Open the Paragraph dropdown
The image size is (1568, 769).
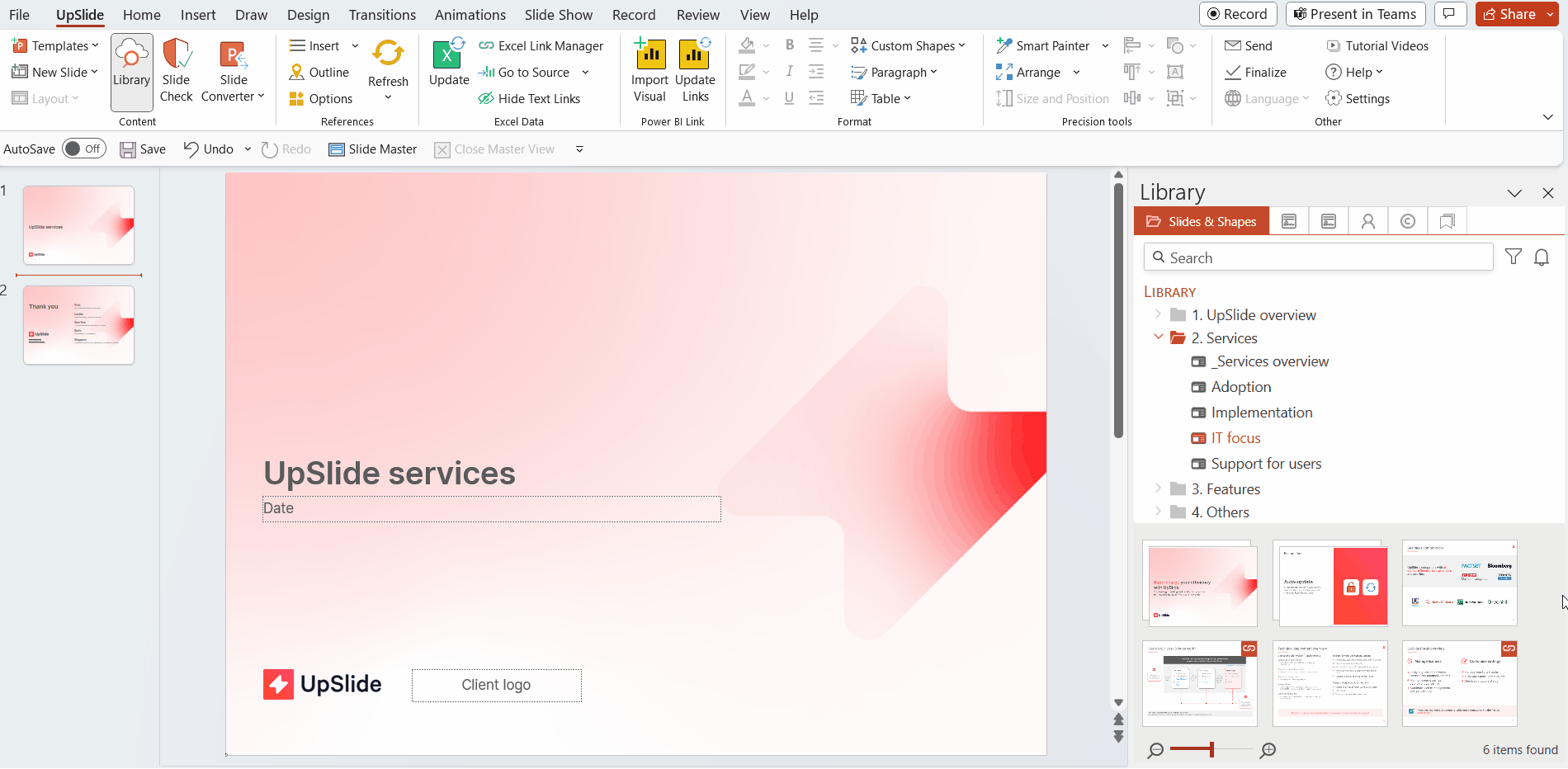(895, 73)
